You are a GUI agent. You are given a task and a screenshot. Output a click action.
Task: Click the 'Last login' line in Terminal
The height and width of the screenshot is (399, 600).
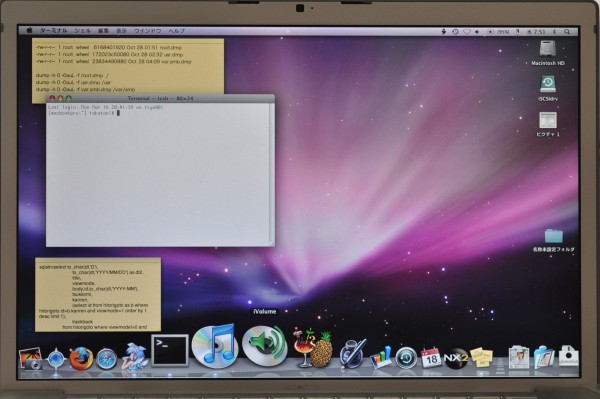pos(106,107)
